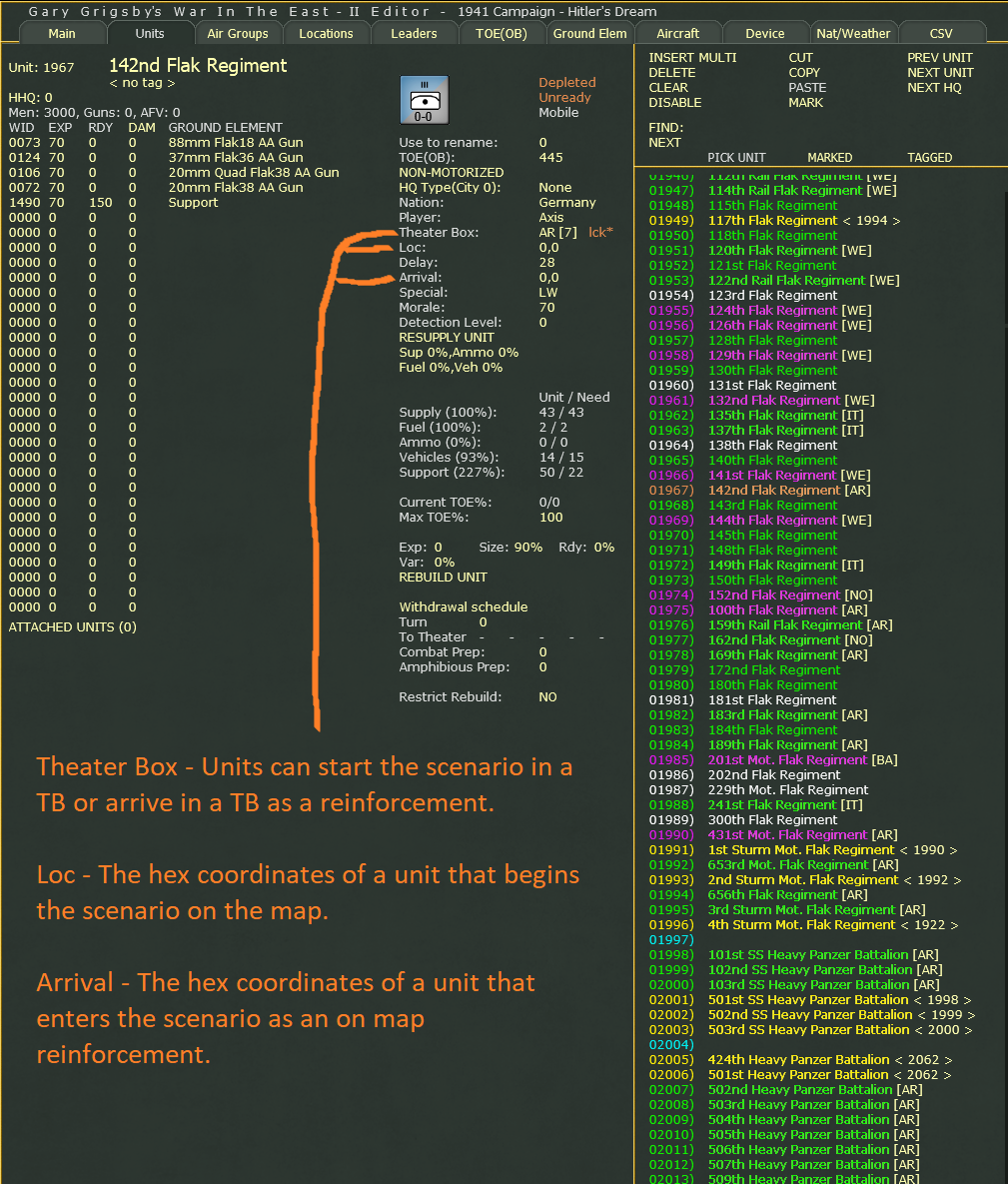Click the < no tag > label
Image resolution: width=1008 pixels, height=1184 pixels.
click(142, 83)
